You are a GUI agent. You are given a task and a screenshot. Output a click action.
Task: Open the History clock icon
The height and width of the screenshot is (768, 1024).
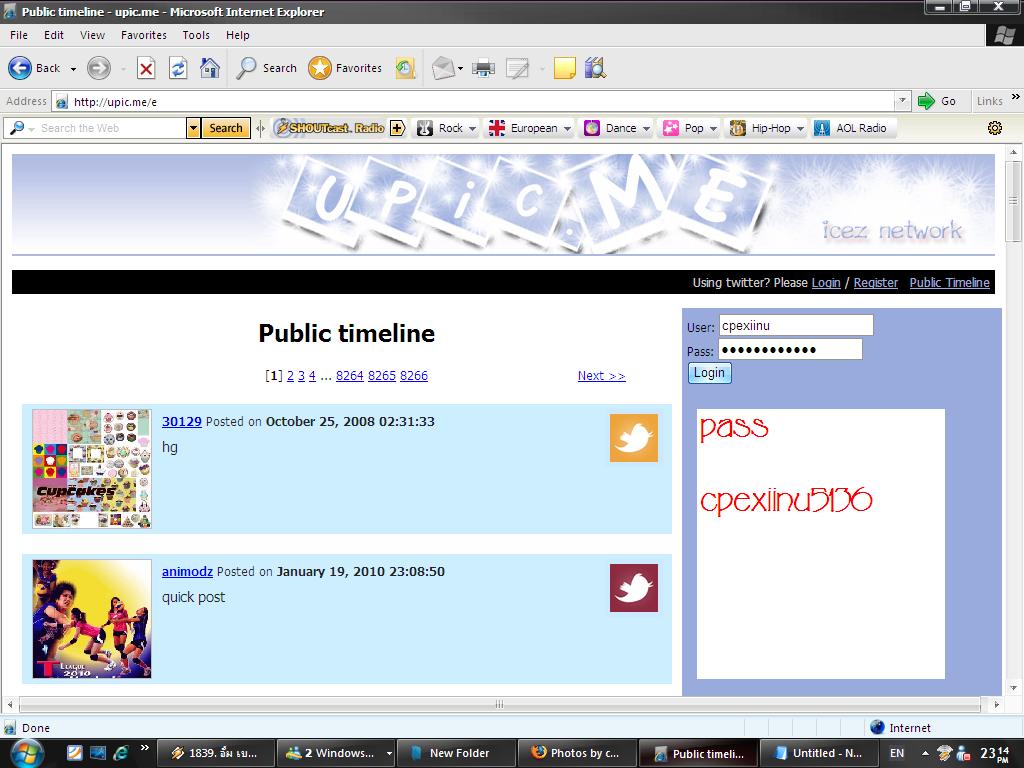(405, 68)
